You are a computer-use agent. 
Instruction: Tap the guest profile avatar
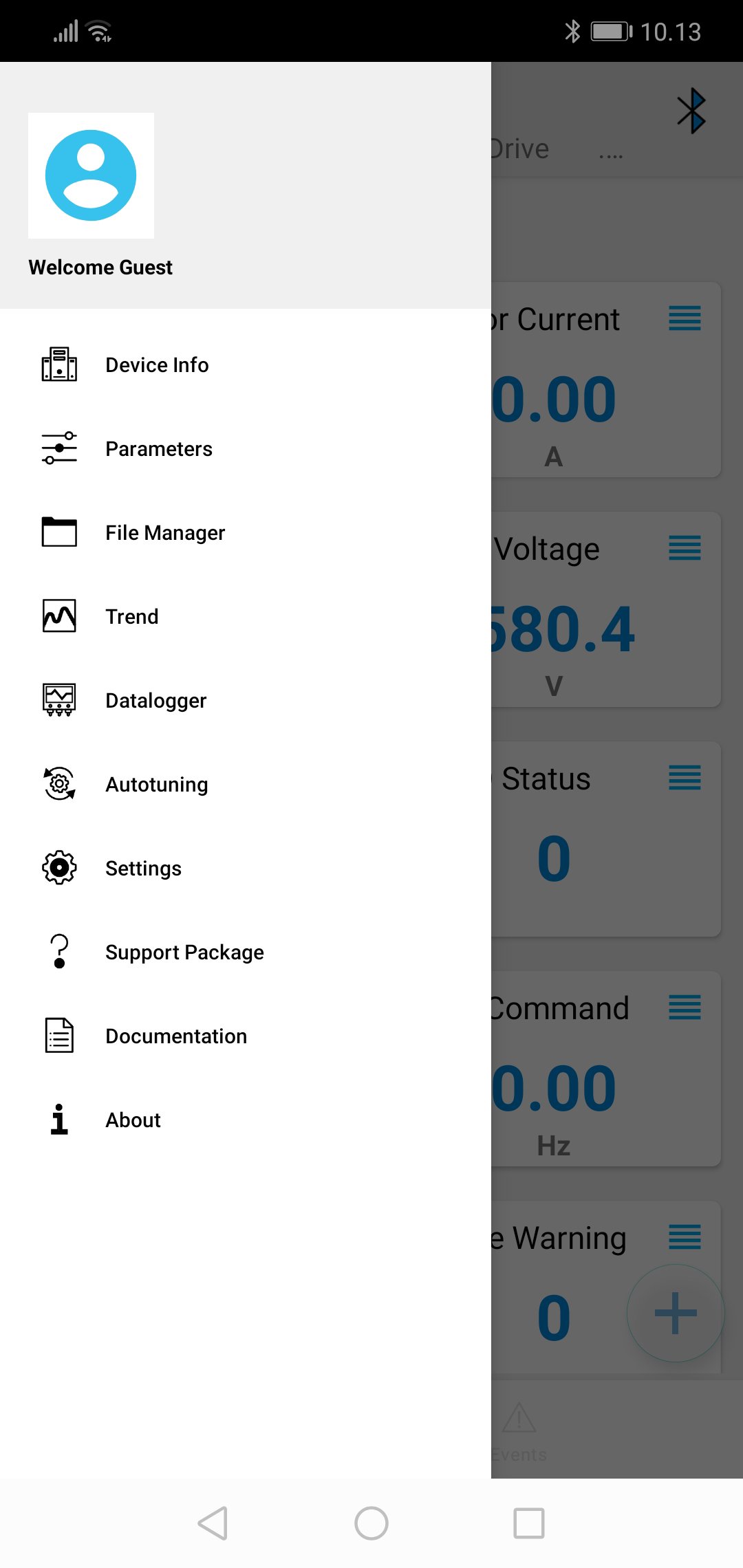tap(91, 176)
